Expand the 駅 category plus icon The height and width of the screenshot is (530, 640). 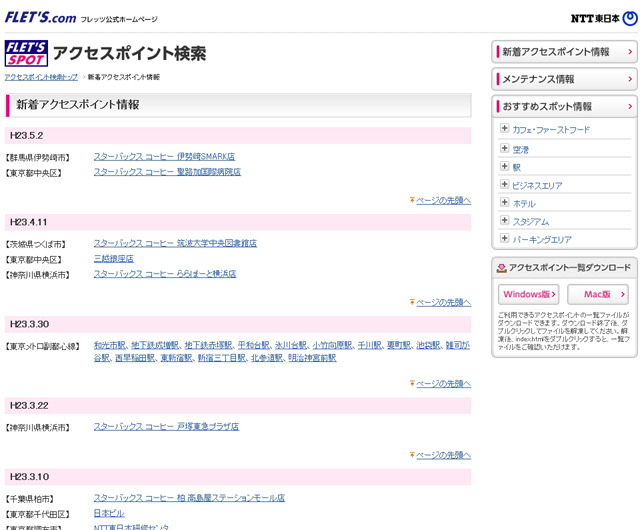504,166
